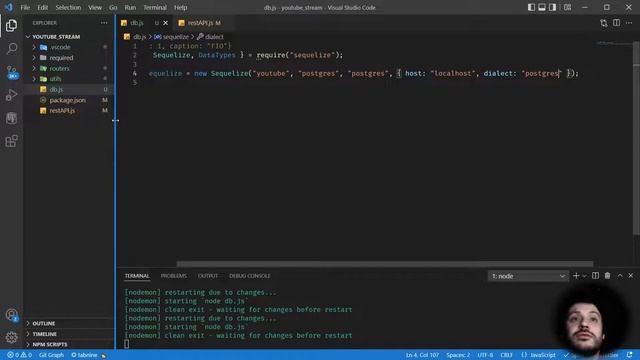Open the Go menu
This screenshot has width=640, height=360.
[x=113, y=7]
